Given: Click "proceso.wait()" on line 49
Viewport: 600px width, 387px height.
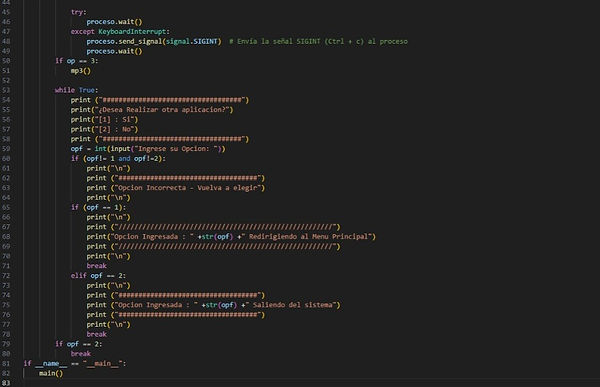Looking at the screenshot, I should click(114, 51).
